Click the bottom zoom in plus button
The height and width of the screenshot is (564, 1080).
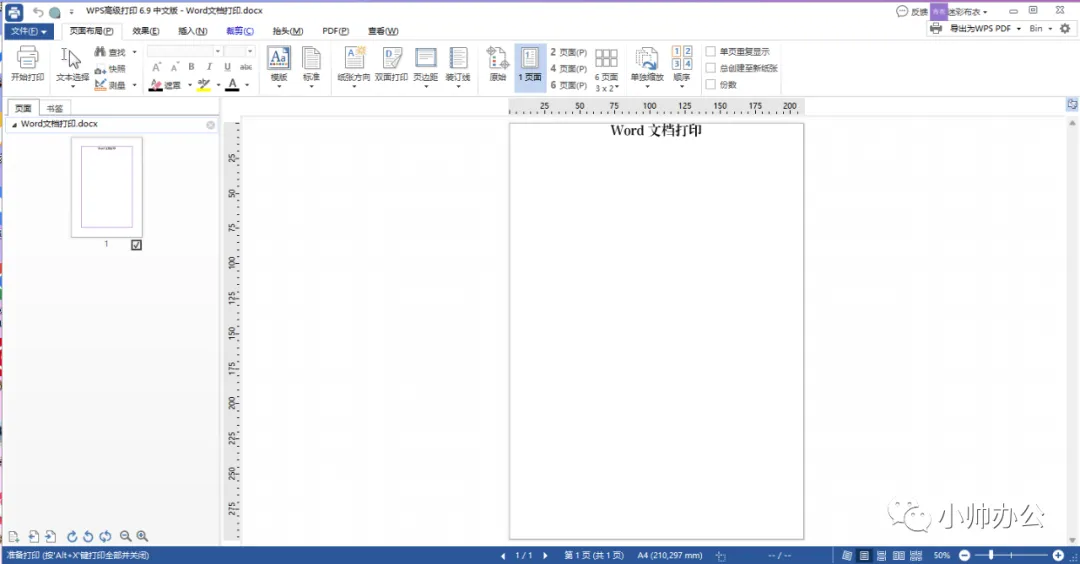pyautogui.click(x=1058, y=555)
